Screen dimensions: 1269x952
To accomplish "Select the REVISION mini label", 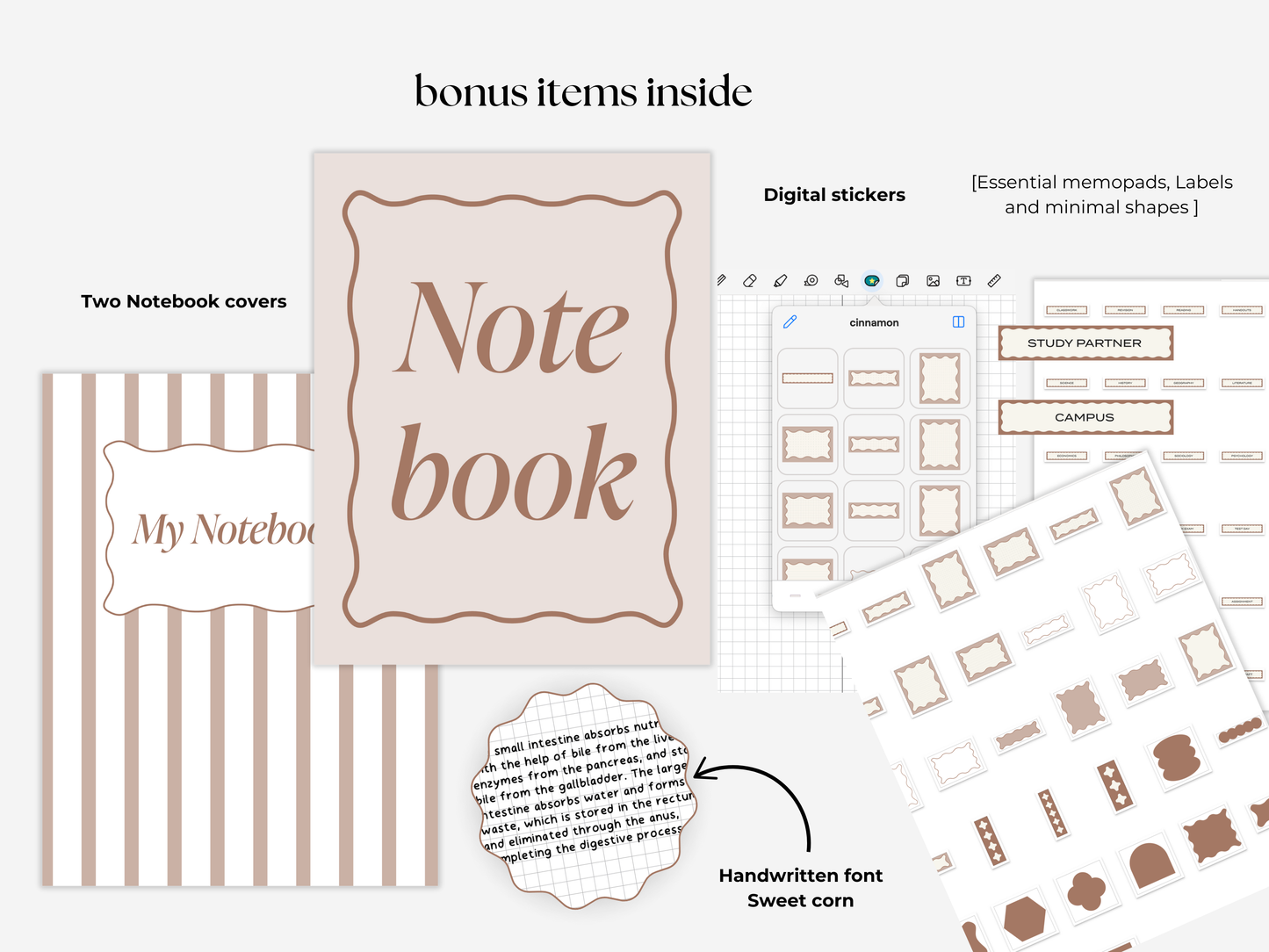I will (x=1125, y=310).
